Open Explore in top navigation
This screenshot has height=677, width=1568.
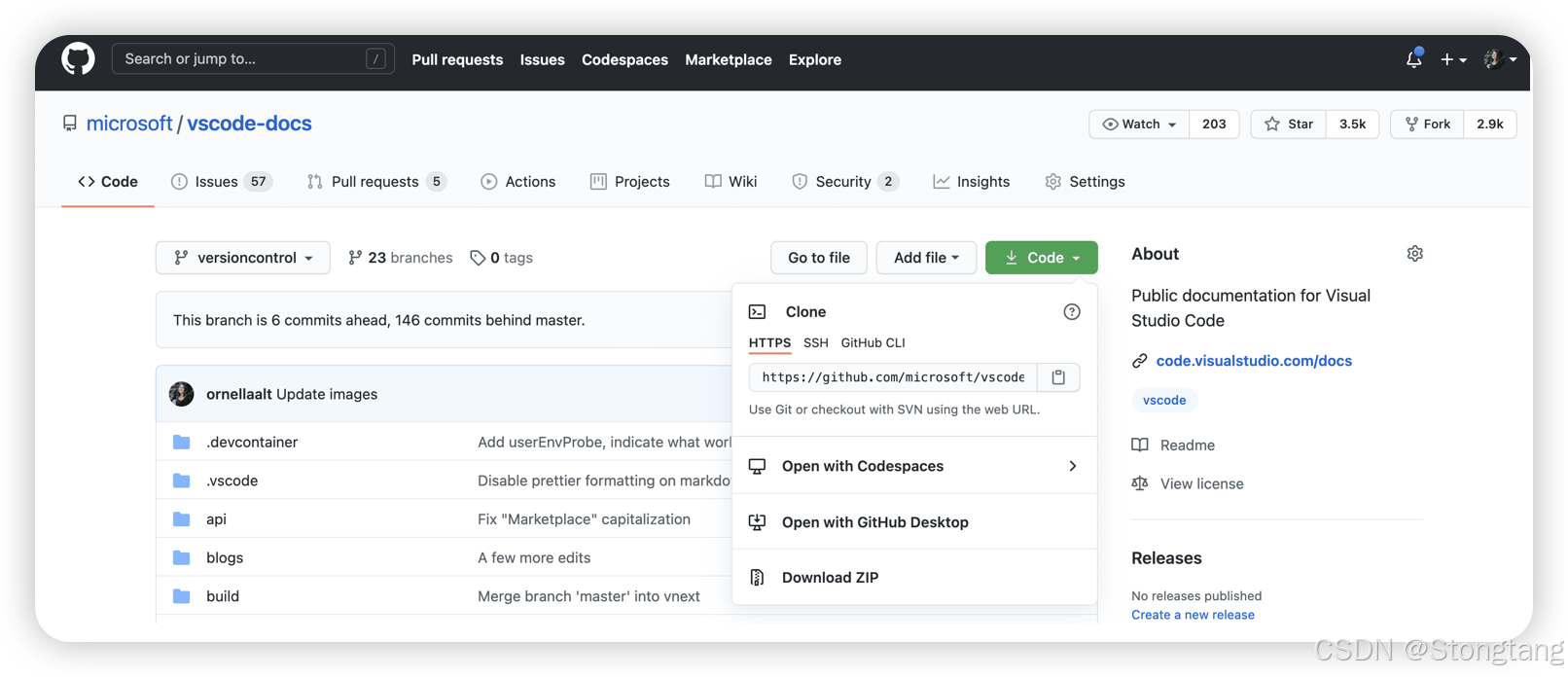pyautogui.click(x=815, y=59)
